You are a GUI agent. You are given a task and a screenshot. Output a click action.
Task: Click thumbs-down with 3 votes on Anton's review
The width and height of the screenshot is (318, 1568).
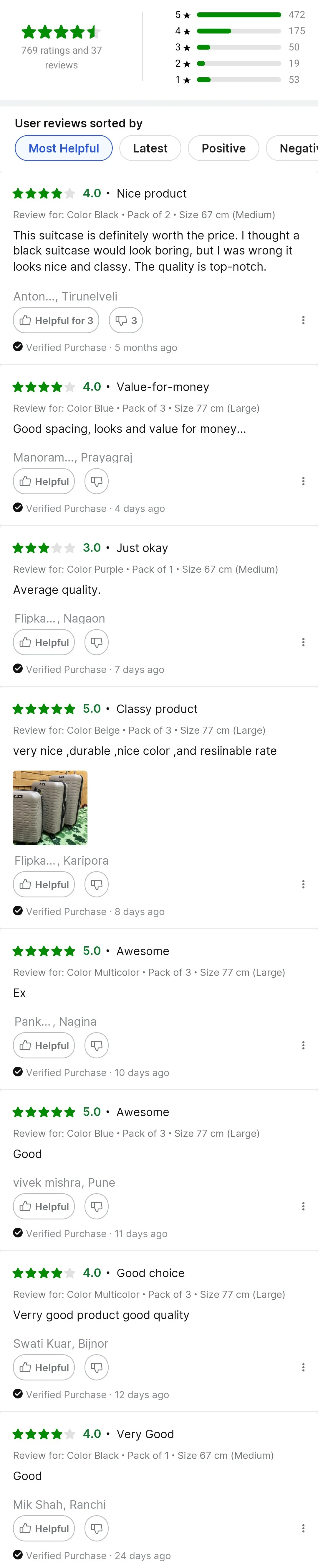pyautogui.click(x=126, y=320)
